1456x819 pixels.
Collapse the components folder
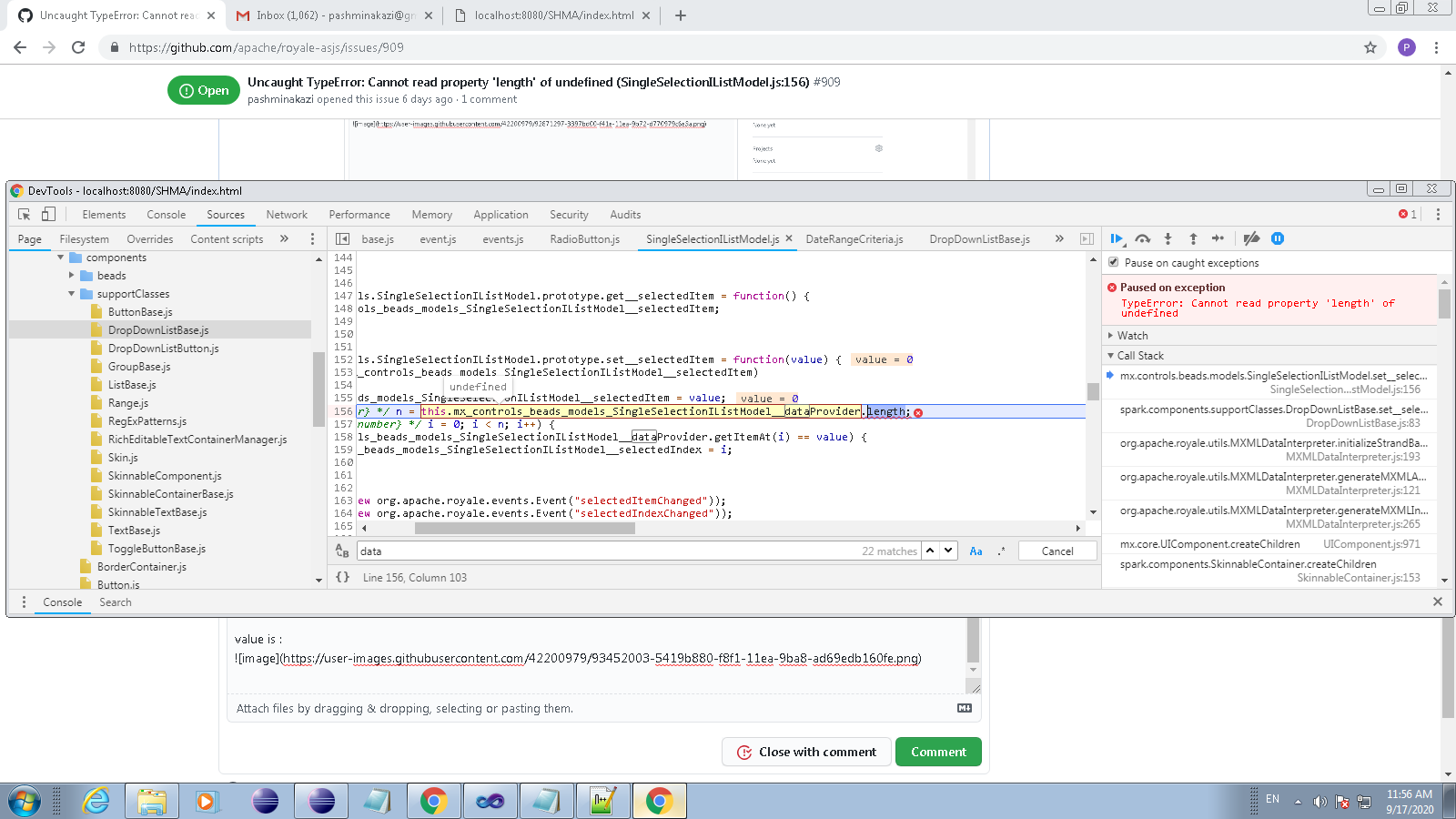click(61, 258)
